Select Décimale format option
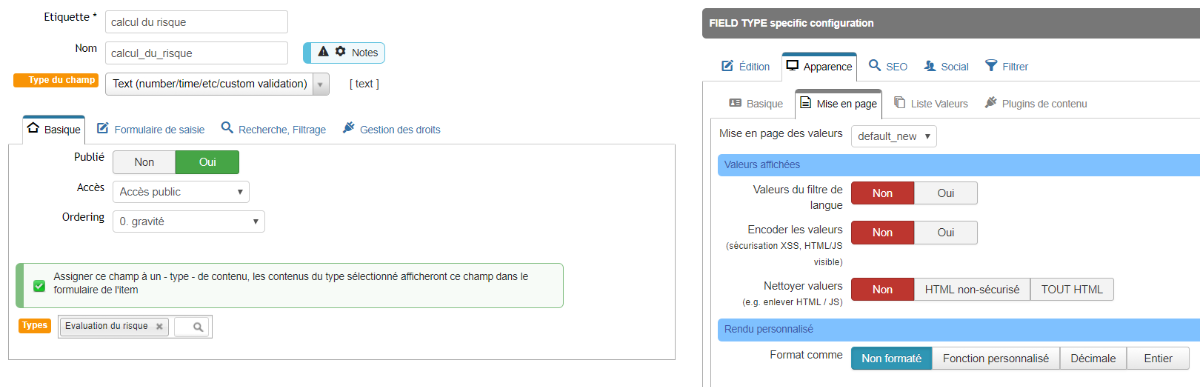 click(1093, 358)
